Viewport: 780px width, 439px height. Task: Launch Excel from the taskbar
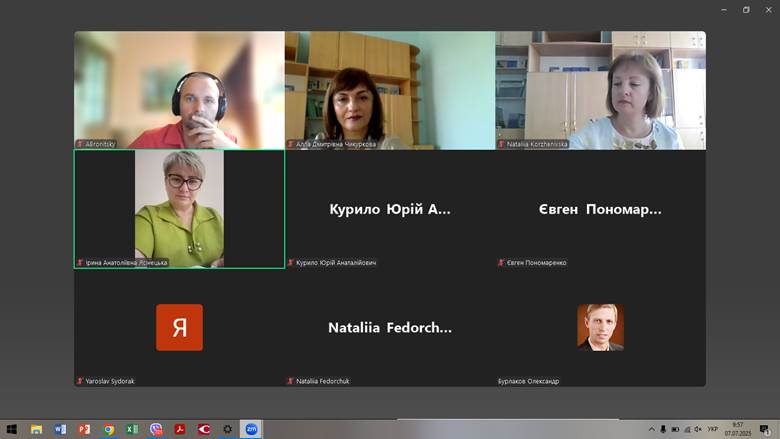132,429
